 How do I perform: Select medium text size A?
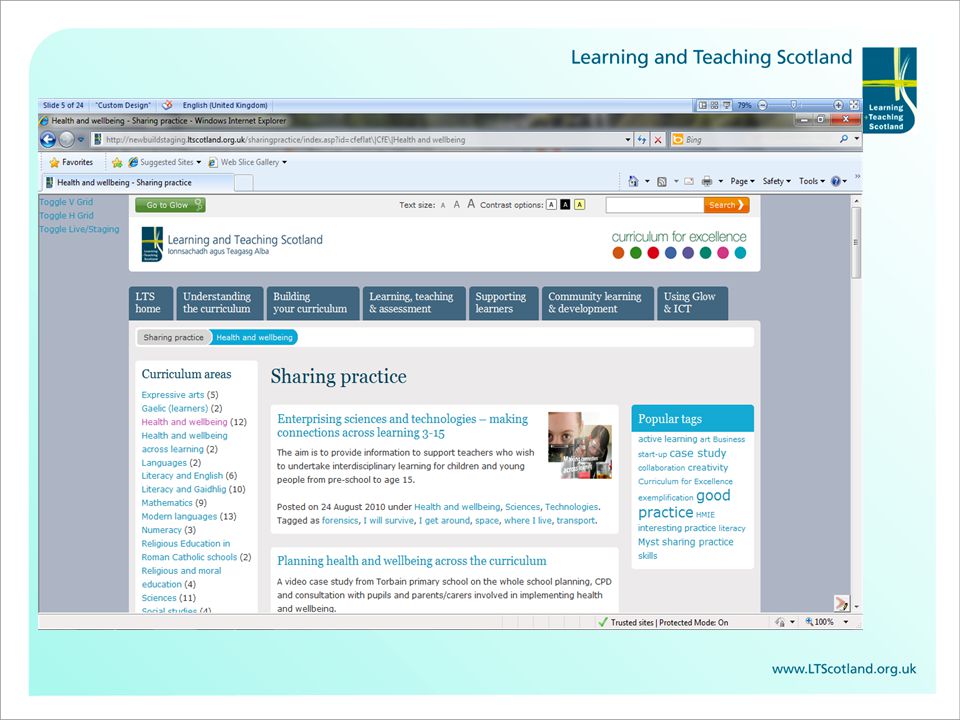tap(456, 204)
